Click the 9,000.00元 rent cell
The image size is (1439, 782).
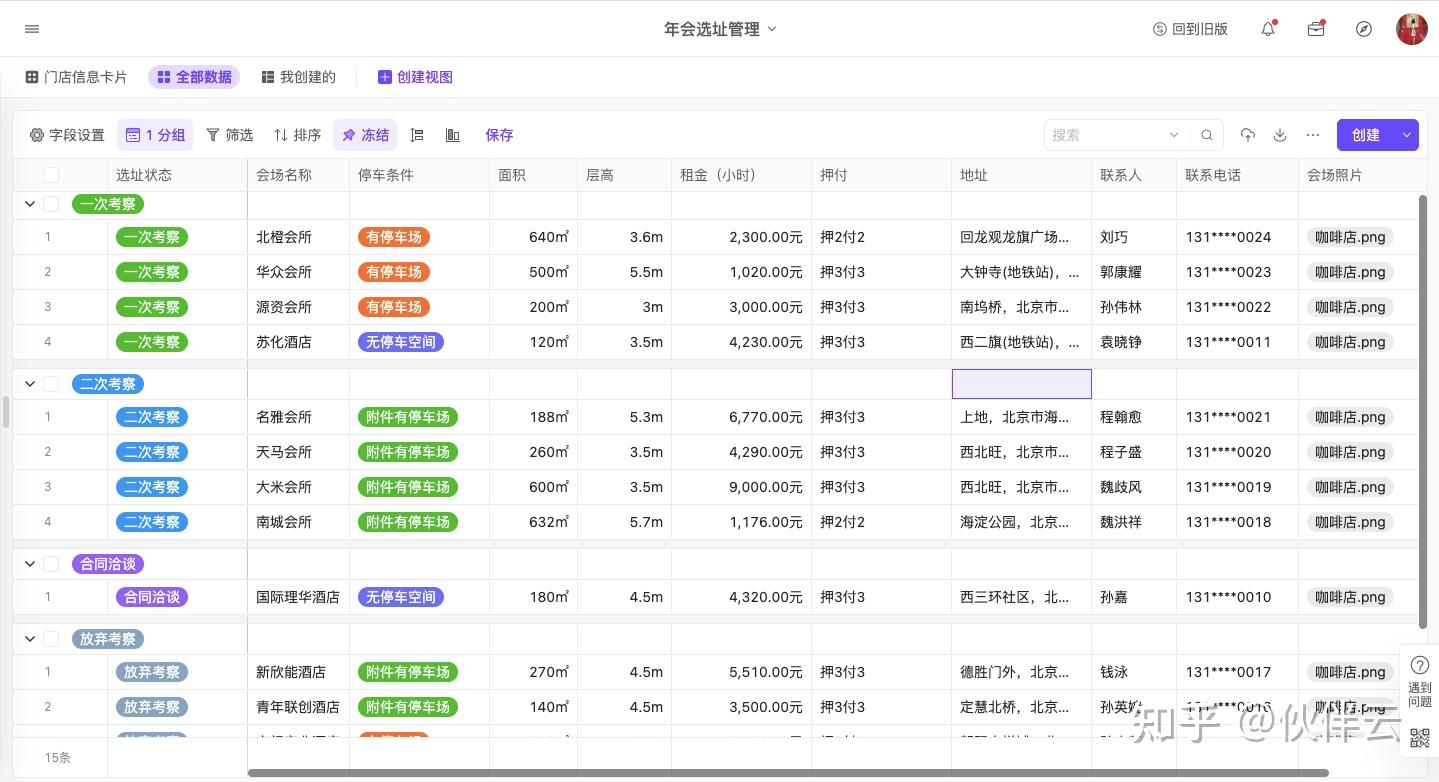(x=742, y=487)
